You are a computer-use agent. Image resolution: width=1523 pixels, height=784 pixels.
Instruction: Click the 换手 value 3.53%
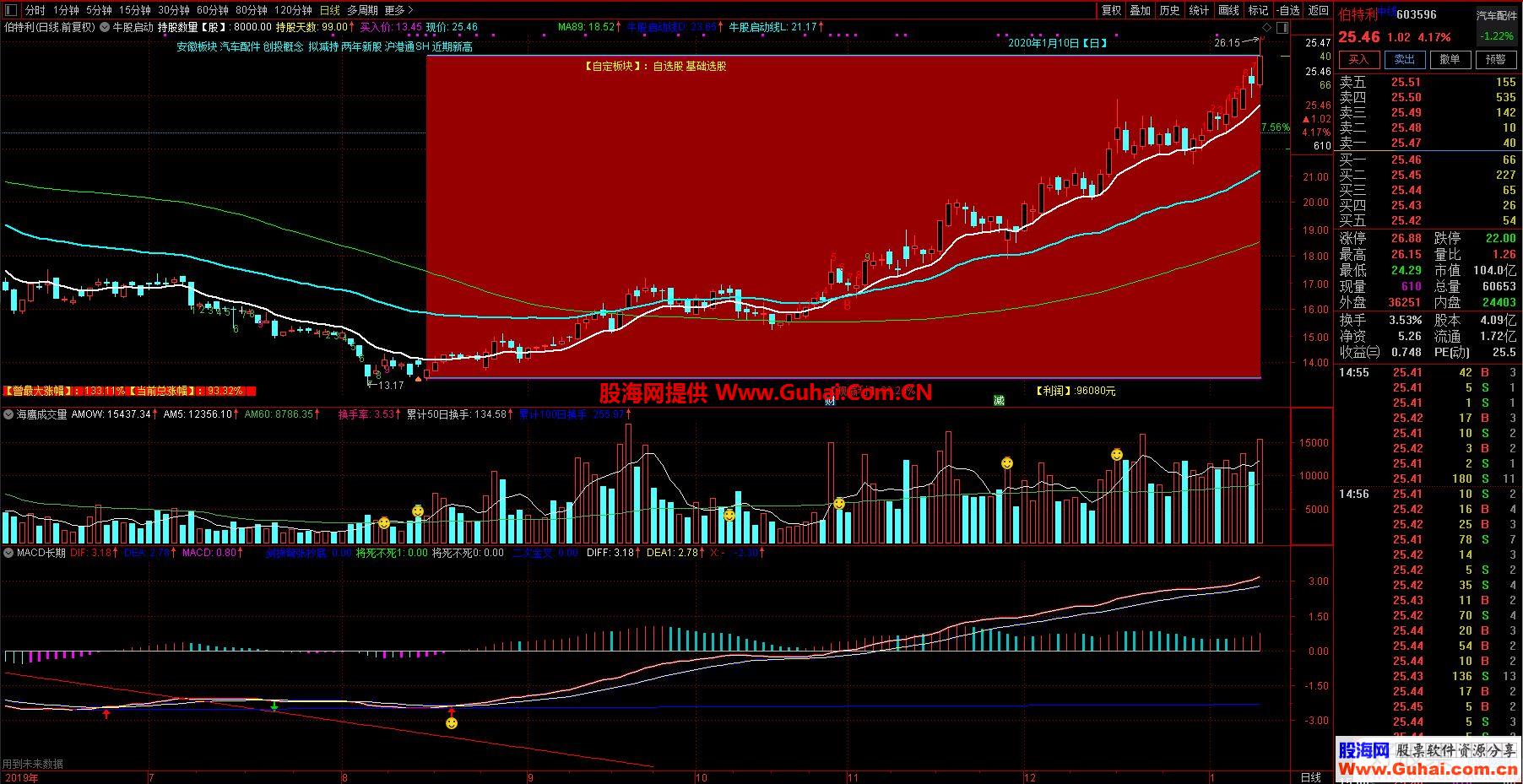pyautogui.click(x=1406, y=320)
